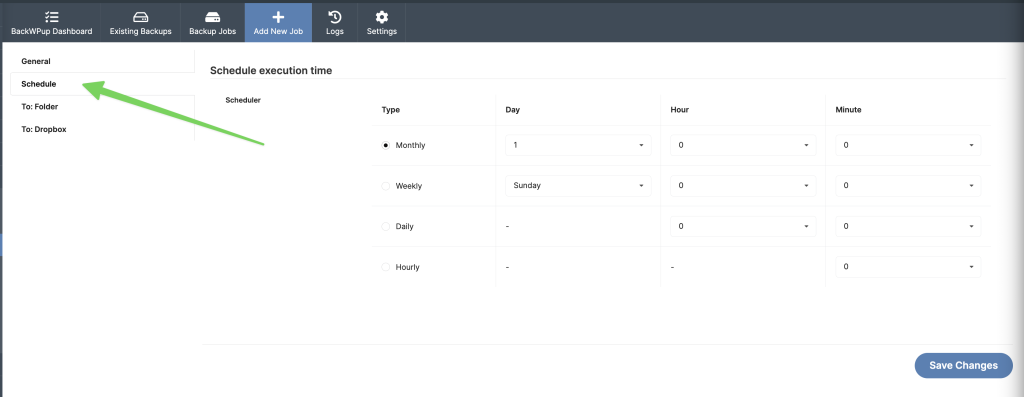The image size is (1024, 397).
Task: Click the Day column header
Action: [513, 110]
